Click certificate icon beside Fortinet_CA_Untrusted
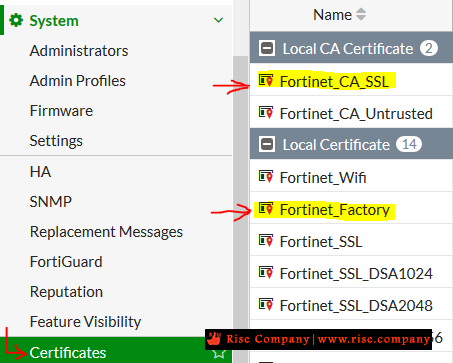453x363 pixels. click(266, 112)
